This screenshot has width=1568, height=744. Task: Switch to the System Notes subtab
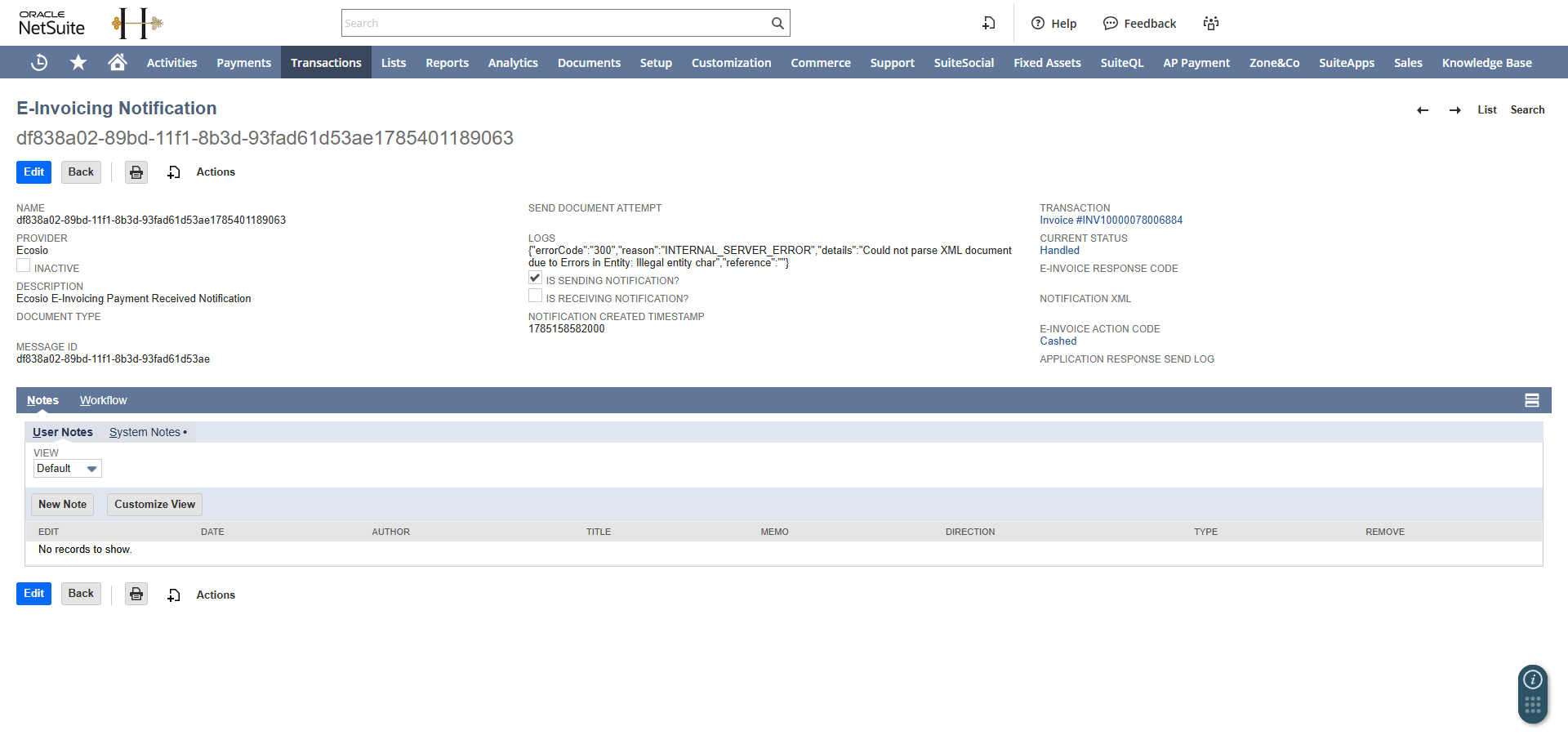pos(148,432)
